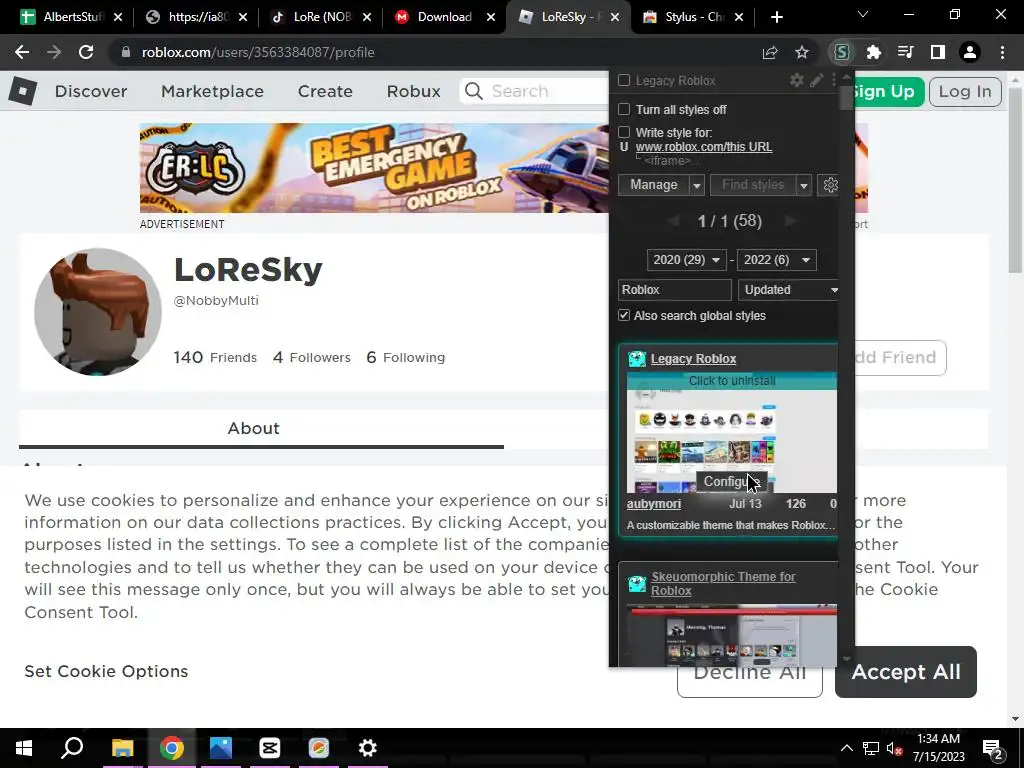
Task: Show hidden system tray icons
Action: pos(846,748)
